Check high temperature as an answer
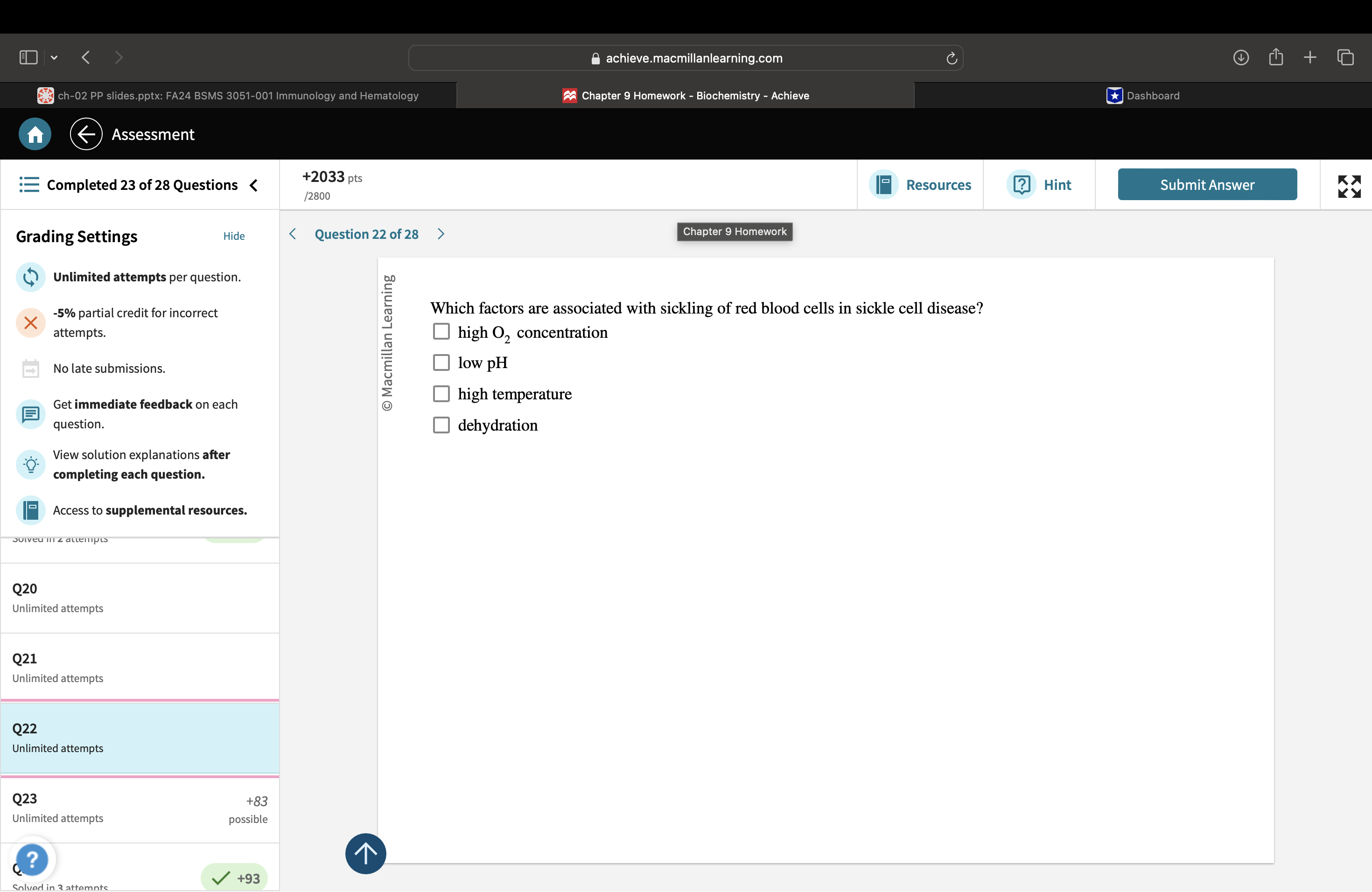Image resolution: width=1372 pixels, height=892 pixels. tap(441, 393)
